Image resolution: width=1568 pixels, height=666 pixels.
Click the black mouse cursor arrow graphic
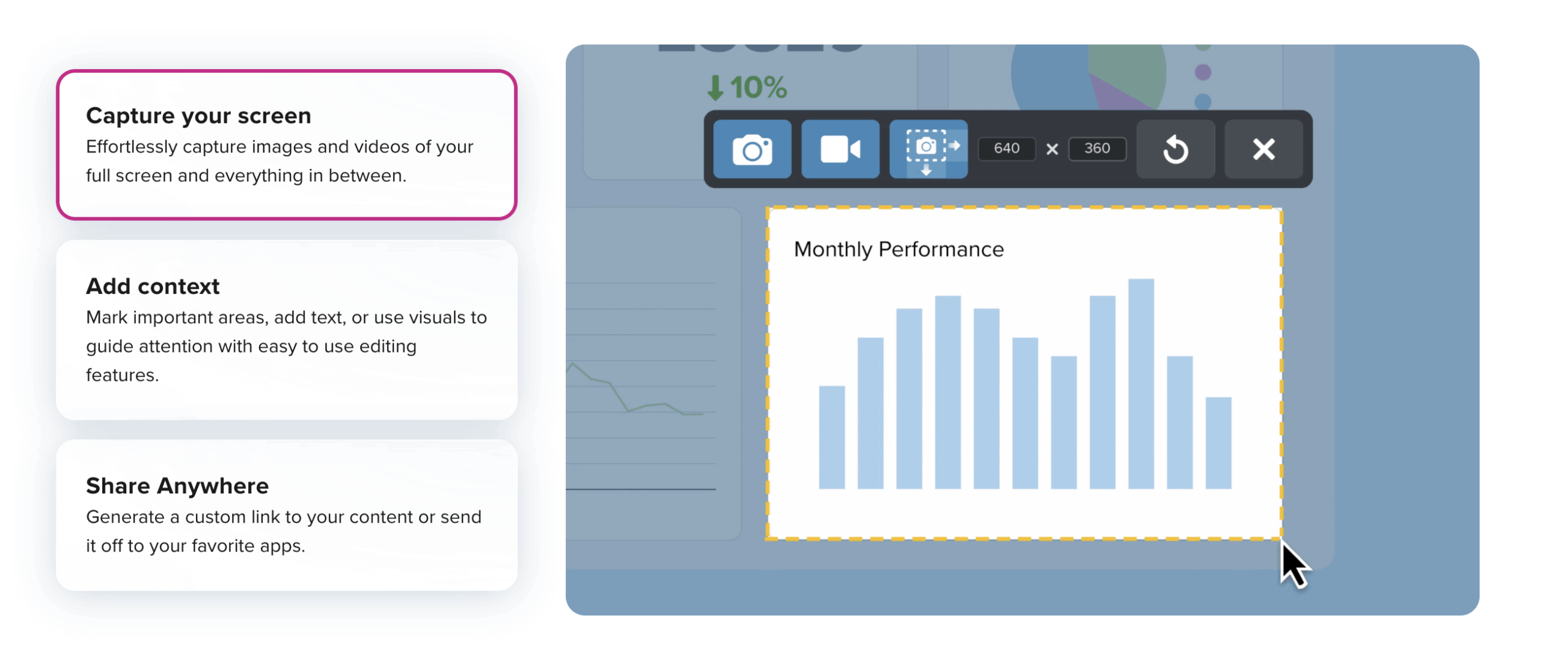click(x=1292, y=565)
